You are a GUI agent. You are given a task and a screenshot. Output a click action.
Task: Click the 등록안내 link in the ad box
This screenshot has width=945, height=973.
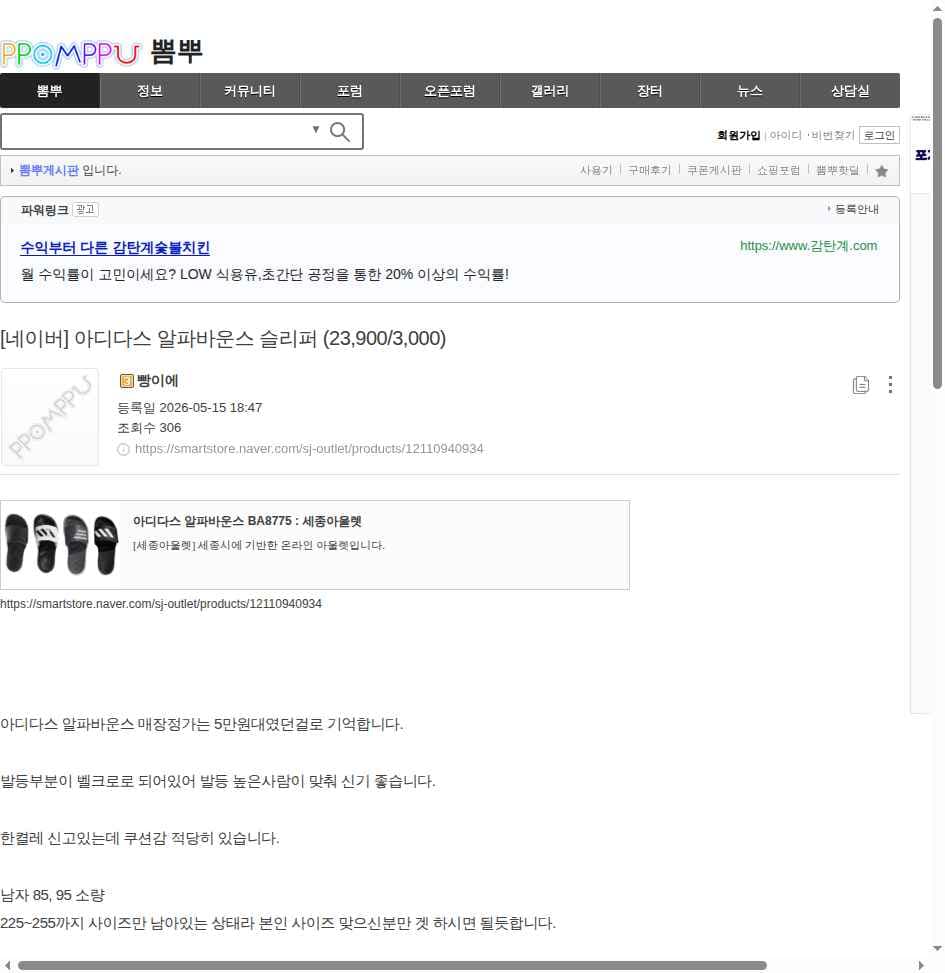click(856, 209)
